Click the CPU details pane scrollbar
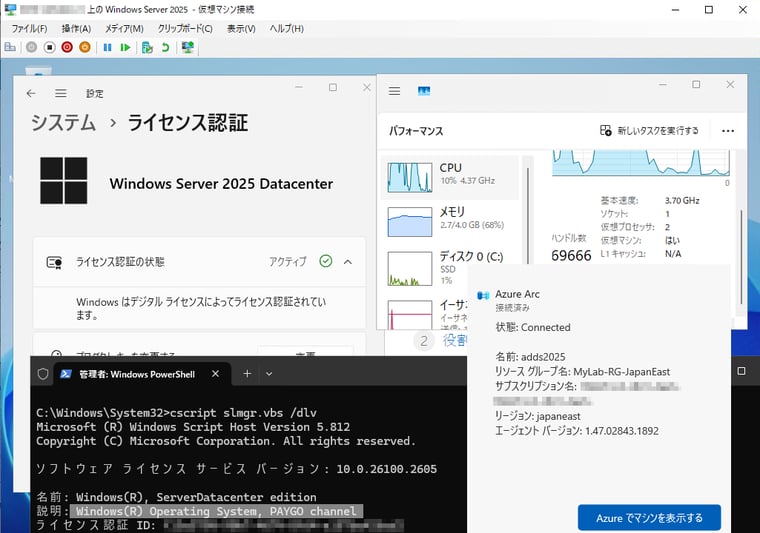Viewport: 760px width, 533px height. (741, 257)
